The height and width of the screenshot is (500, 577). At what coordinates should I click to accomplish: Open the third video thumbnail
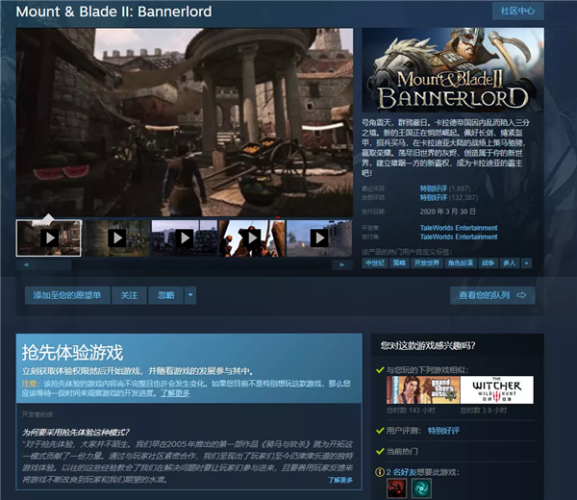[x=184, y=238]
